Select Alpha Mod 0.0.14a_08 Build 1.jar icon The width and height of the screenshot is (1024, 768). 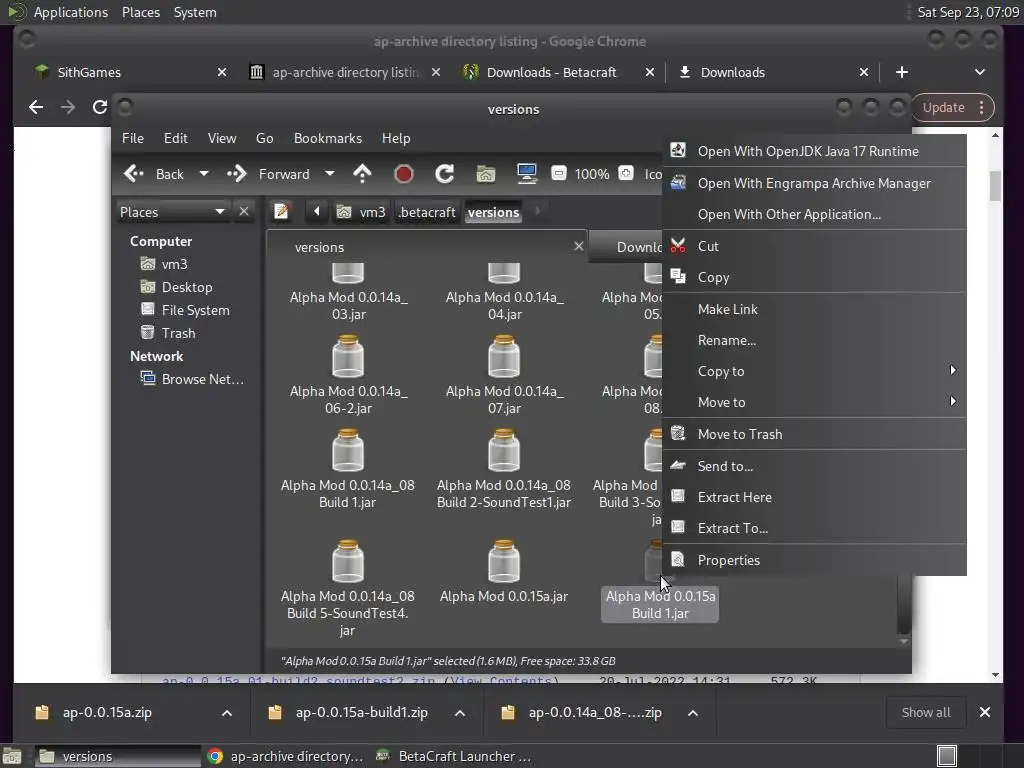tap(348, 451)
